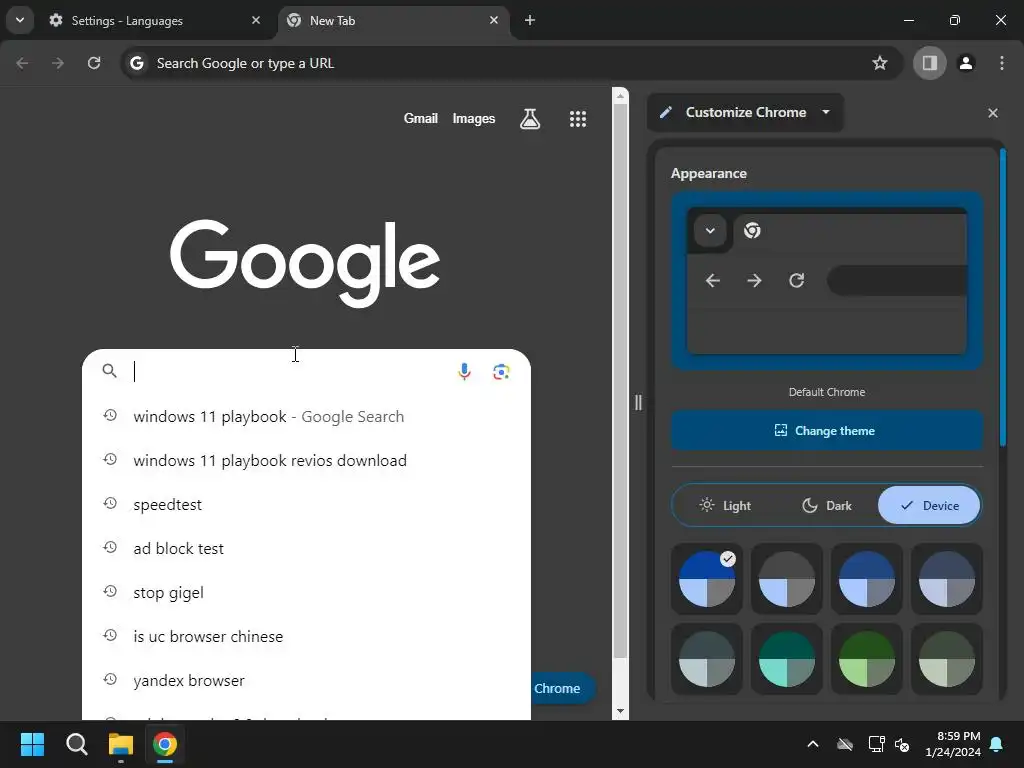Close the Customize Chrome side panel
The height and width of the screenshot is (768, 1024).
click(x=993, y=113)
